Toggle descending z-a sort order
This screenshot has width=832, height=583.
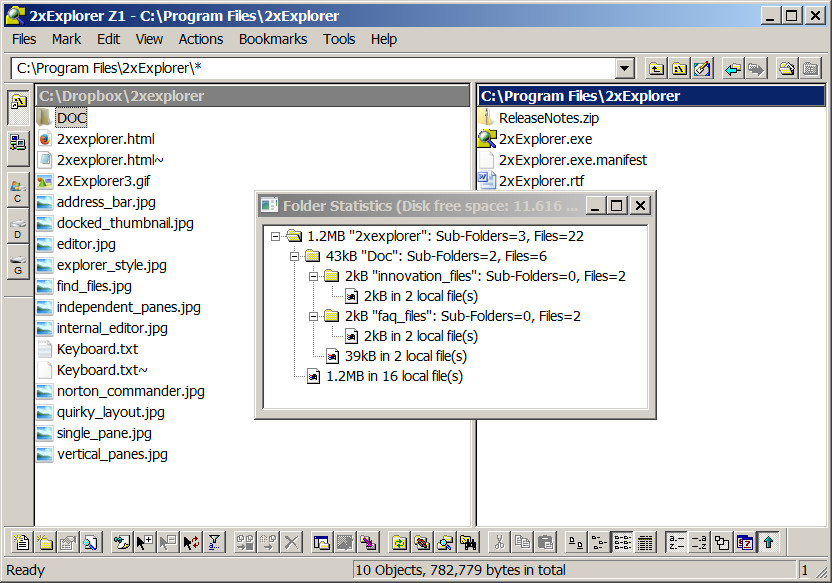point(699,543)
